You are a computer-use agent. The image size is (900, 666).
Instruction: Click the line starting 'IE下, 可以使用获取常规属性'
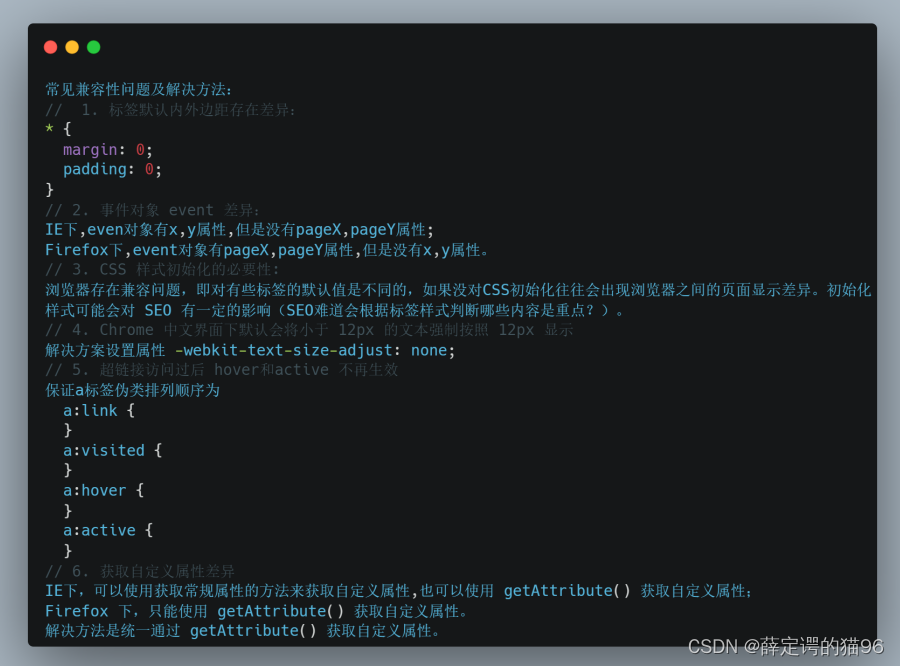tap(399, 591)
